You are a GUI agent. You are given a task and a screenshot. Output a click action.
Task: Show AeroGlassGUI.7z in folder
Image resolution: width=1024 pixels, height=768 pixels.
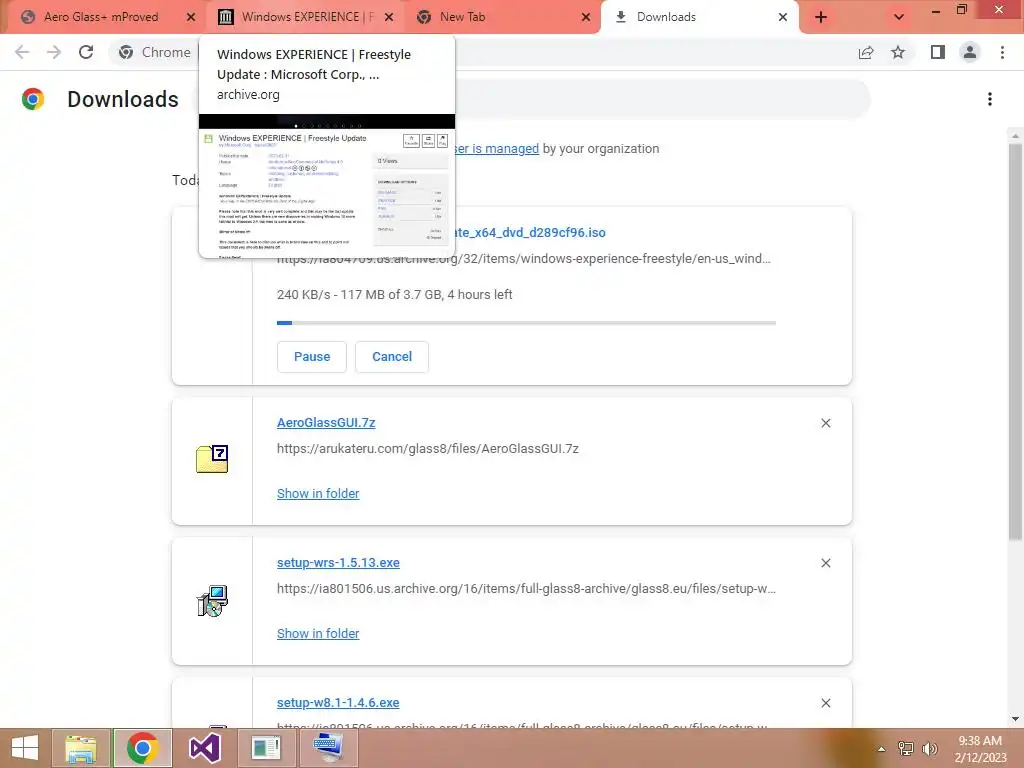pos(318,494)
